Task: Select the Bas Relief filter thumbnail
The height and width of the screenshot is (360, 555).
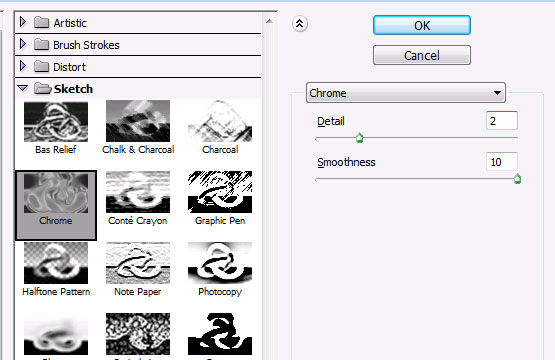Action: [x=56, y=121]
